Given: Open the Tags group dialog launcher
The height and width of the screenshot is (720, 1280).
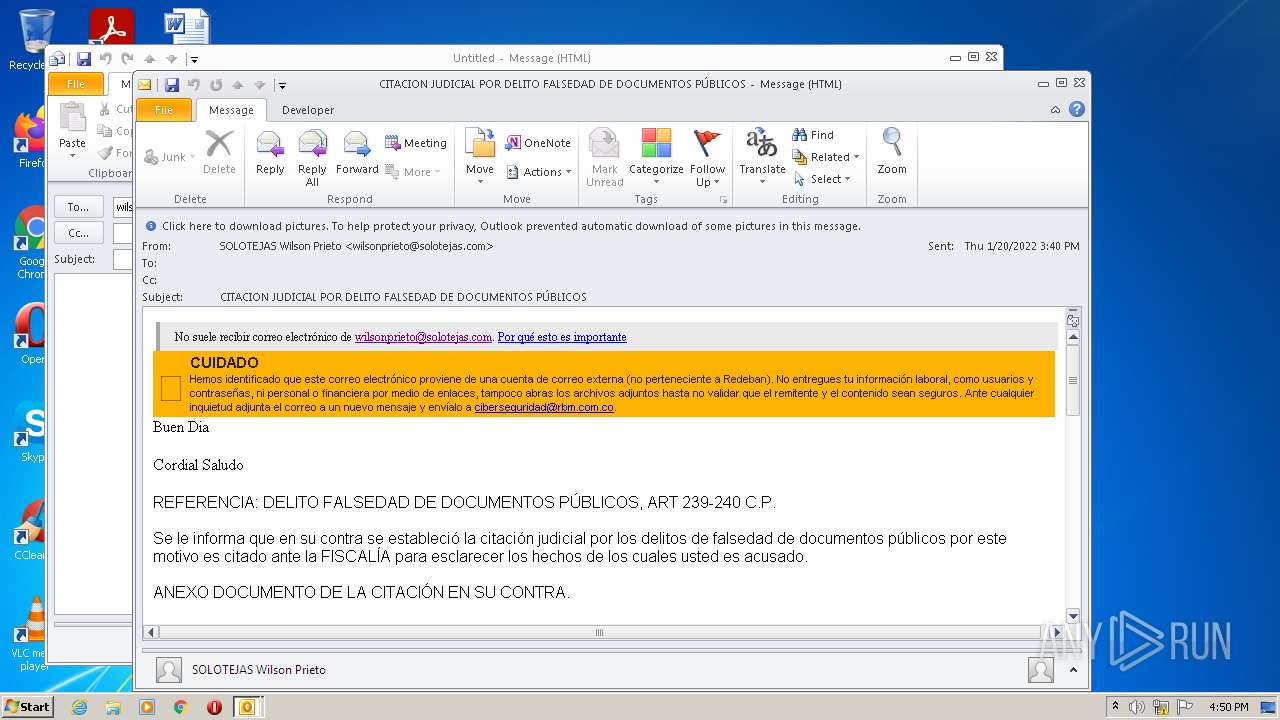Looking at the screenshot, I should pyautogui.click(x=723, y=200).
